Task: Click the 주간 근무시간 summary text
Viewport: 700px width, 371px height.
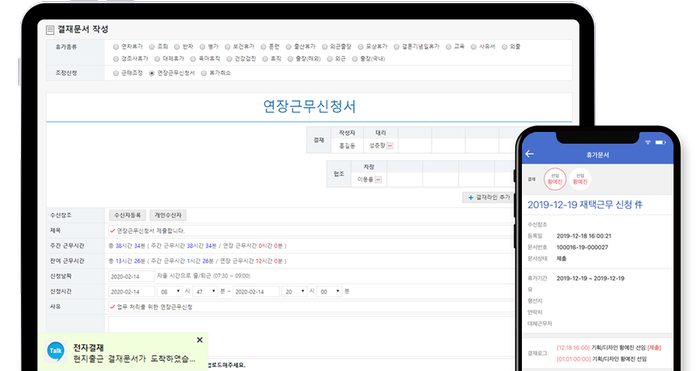Action: 197,246
